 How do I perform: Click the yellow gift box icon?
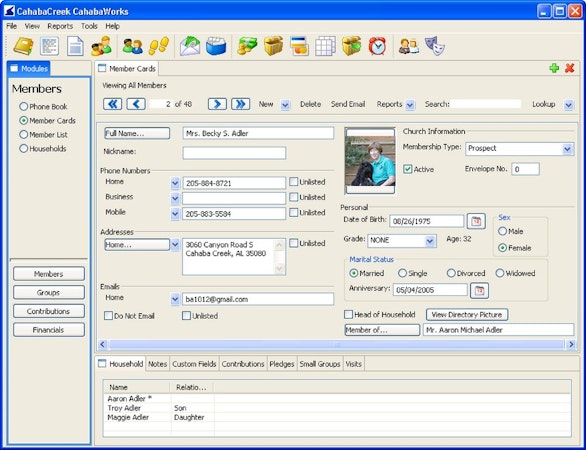[274, 46]
